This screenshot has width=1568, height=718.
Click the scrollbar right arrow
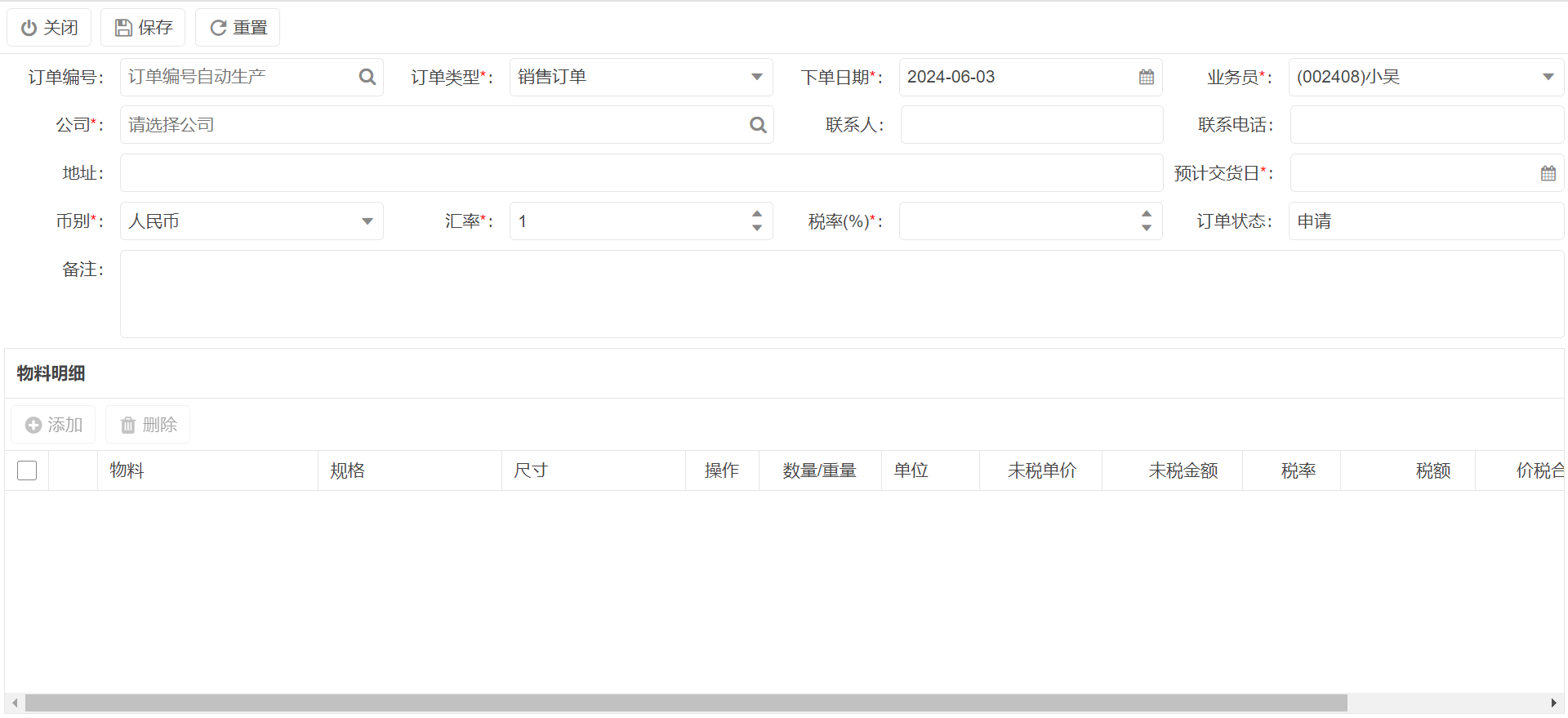(1553, 703)
